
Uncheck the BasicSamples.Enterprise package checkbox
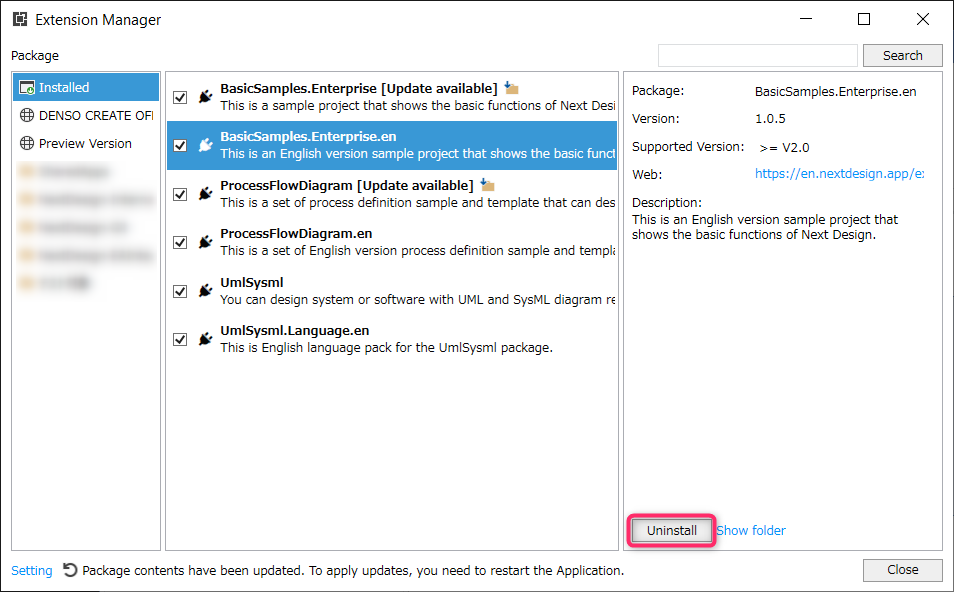(x=180, y=97)
